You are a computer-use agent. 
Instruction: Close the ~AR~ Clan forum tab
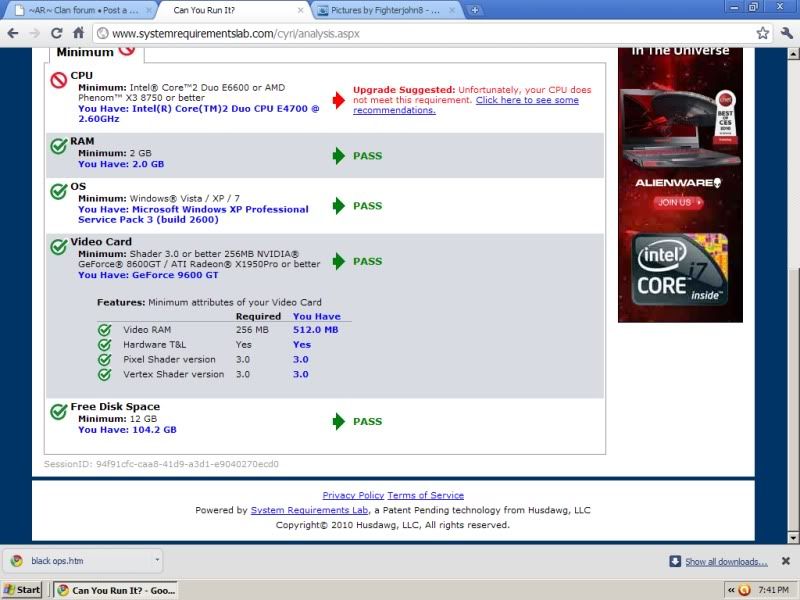pyautogui.click(x=149, y=10)
